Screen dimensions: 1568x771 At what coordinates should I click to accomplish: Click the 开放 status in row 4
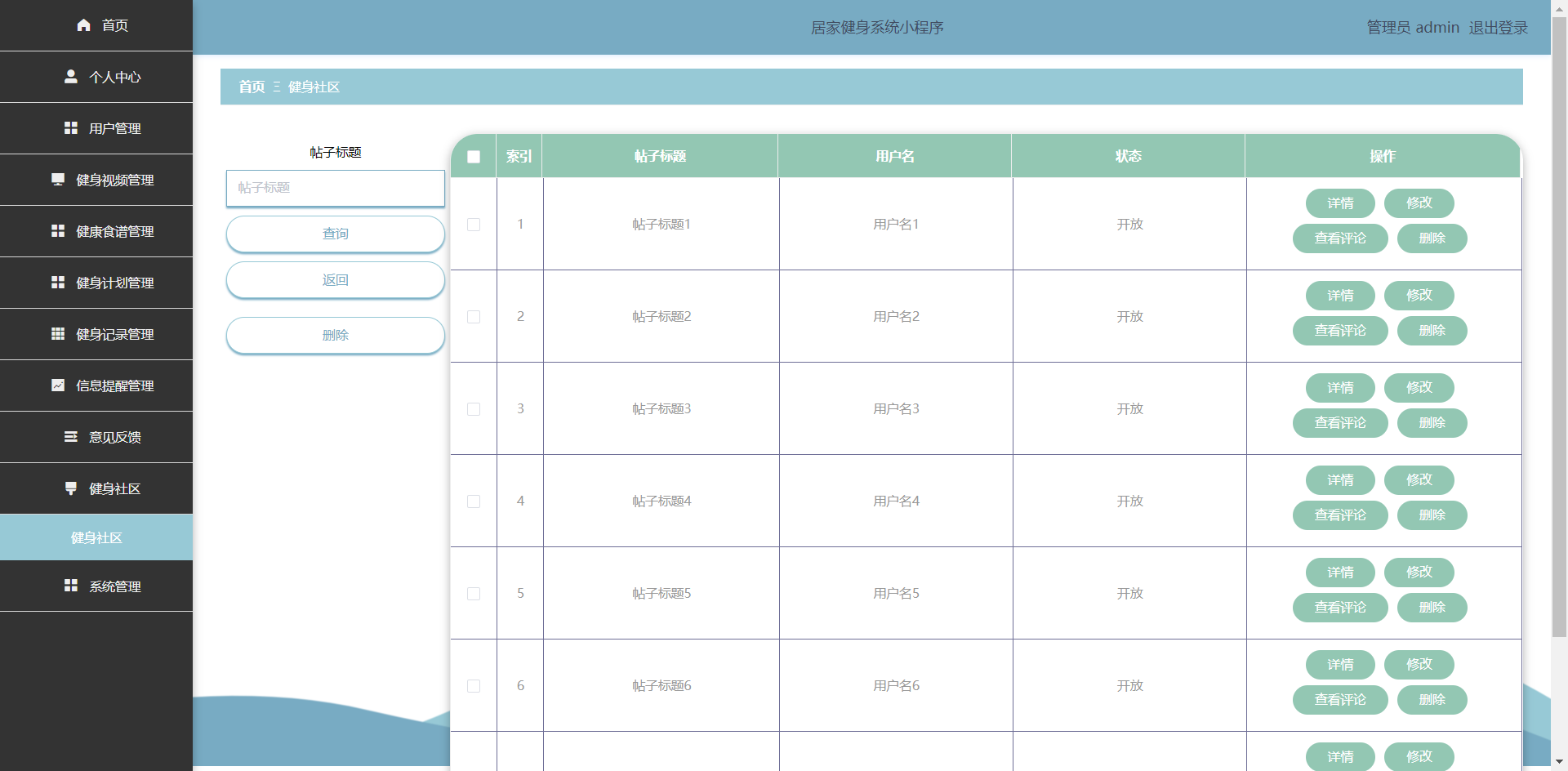point(1130,501)
